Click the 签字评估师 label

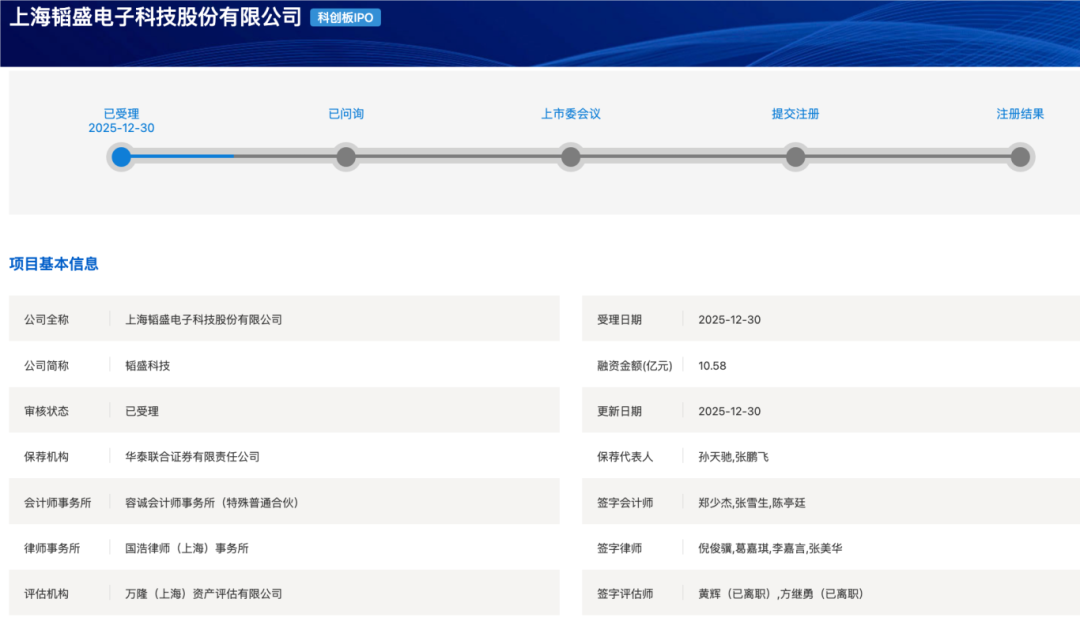click(625, 594)
